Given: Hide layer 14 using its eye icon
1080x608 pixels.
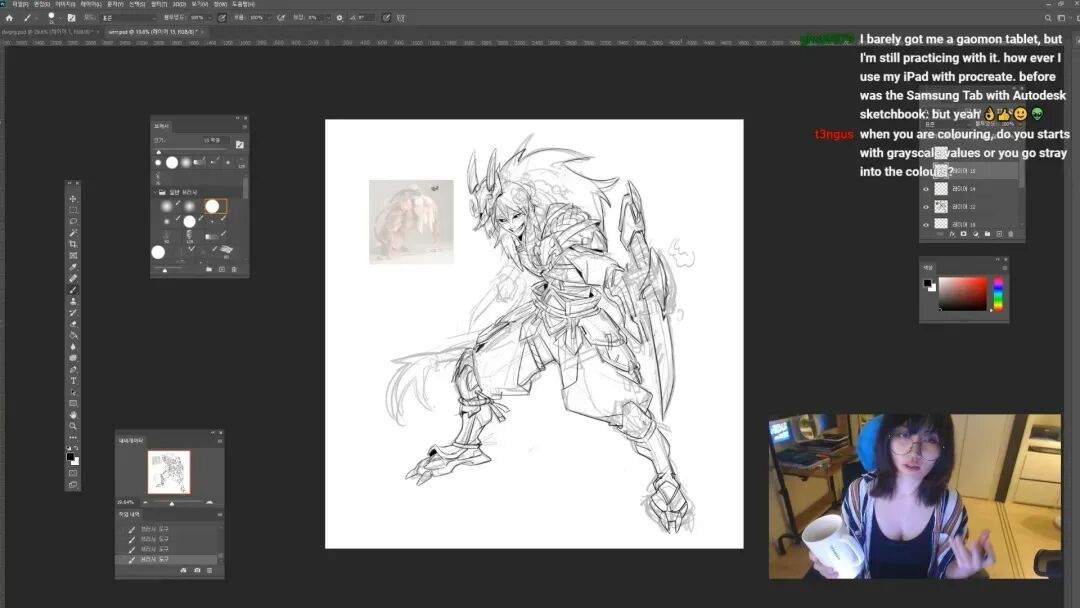Looking at the screenshot, I should tap(926, 189).
